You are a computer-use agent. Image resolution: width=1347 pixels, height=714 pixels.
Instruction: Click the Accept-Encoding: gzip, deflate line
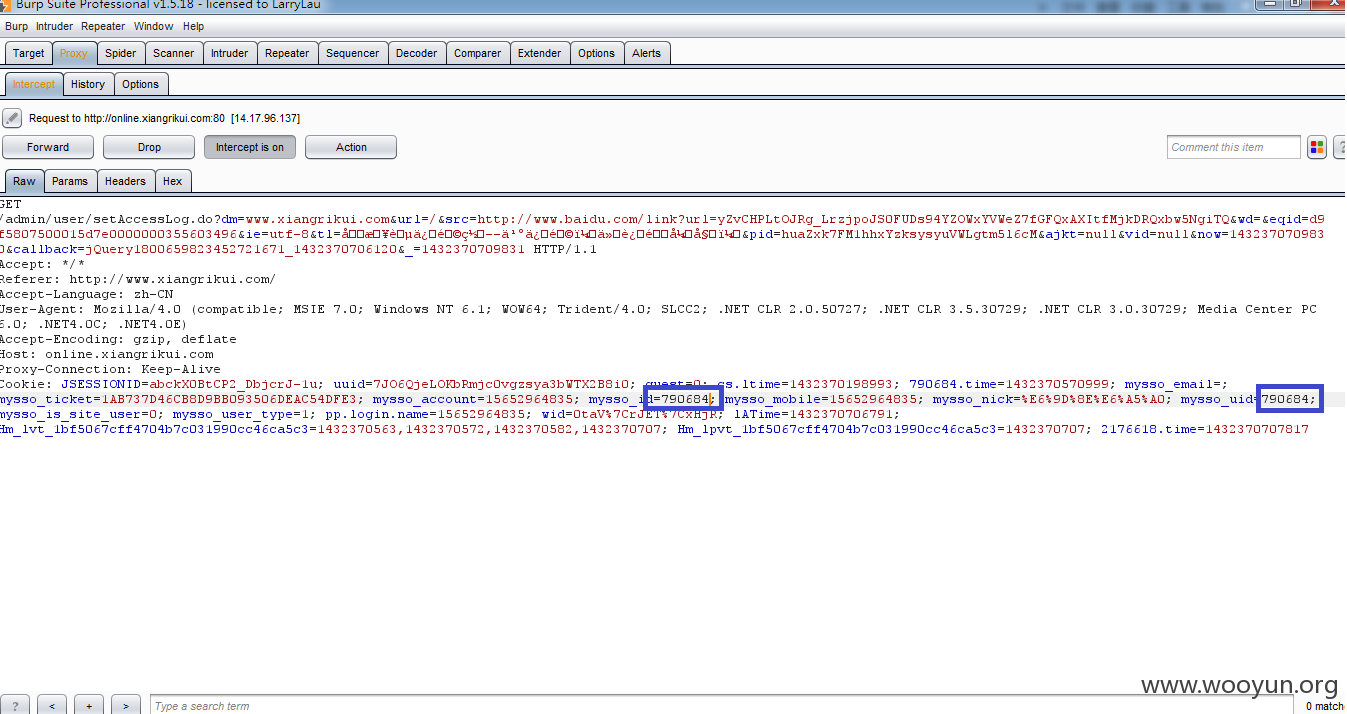[118, 339]
